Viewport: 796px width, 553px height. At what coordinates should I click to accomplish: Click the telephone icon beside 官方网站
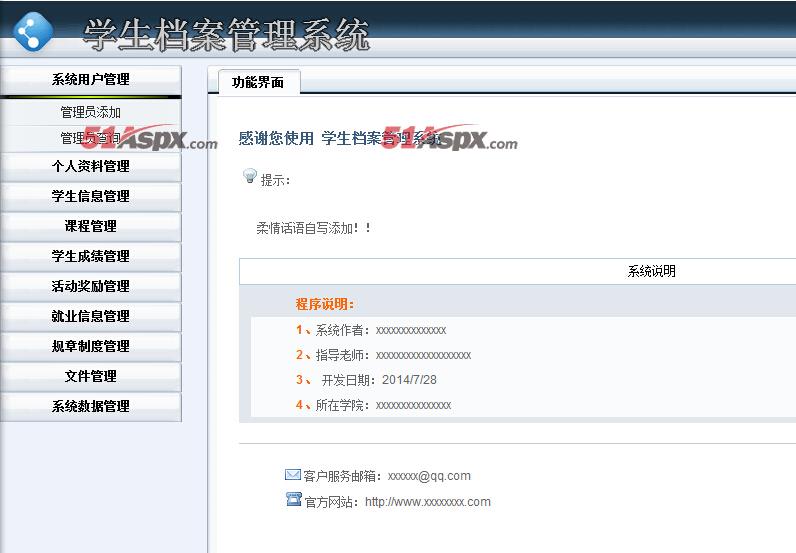pos(293,499)
